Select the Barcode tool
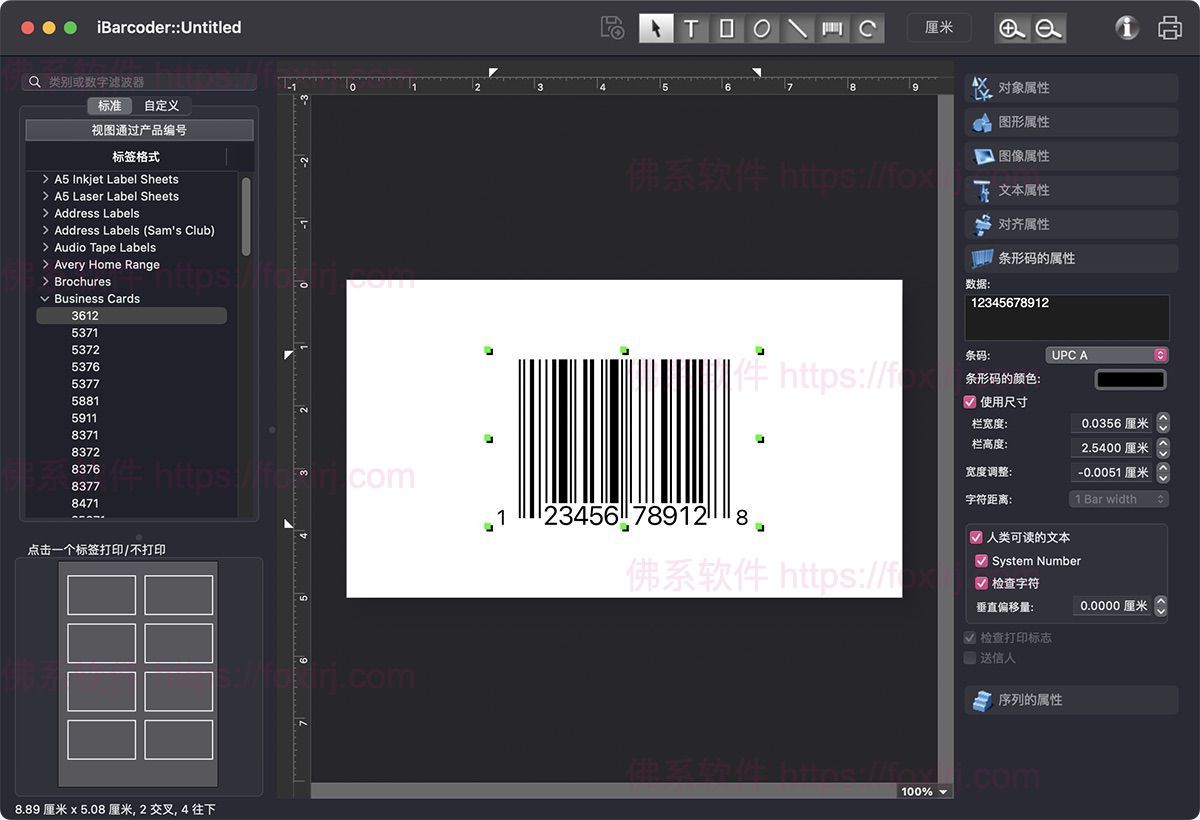The image size is (1200, 820). [x=832, y=27]
